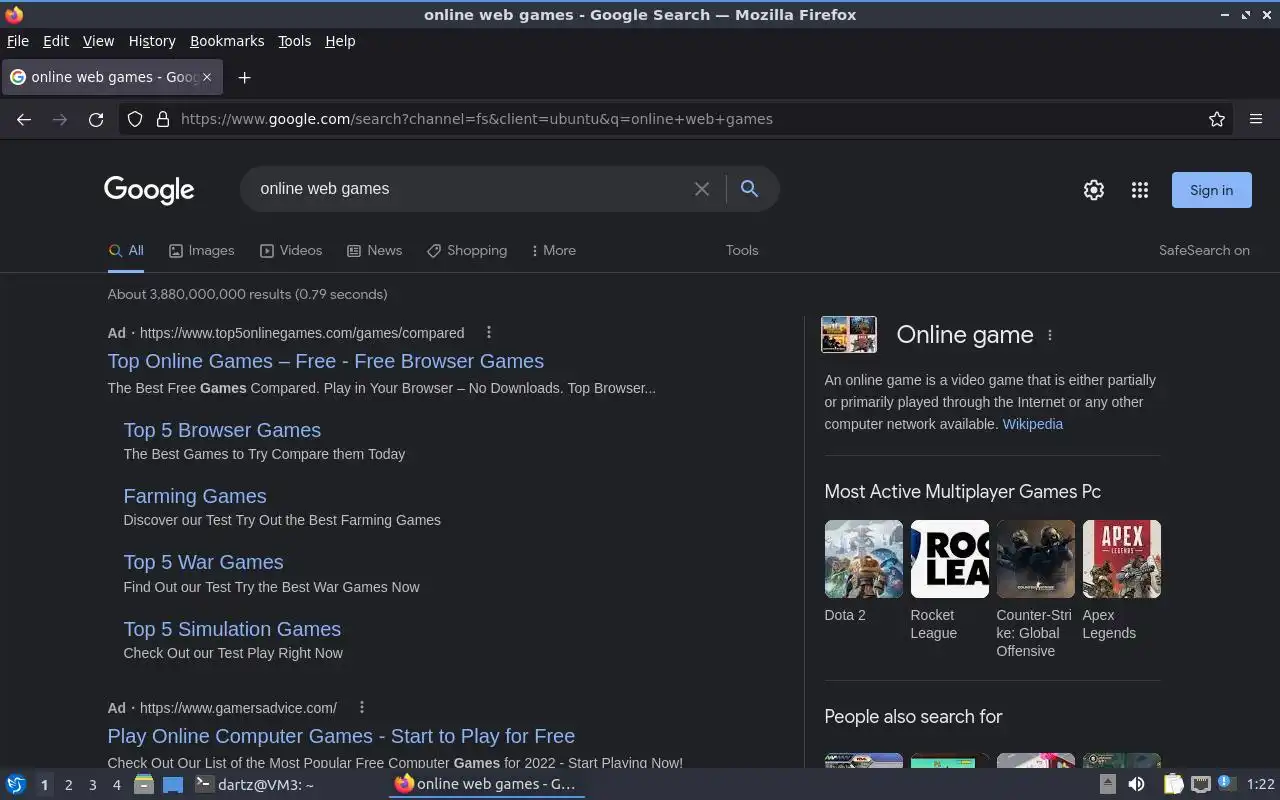
Task: Switch to workspace 3
Action: coord(92,785)
